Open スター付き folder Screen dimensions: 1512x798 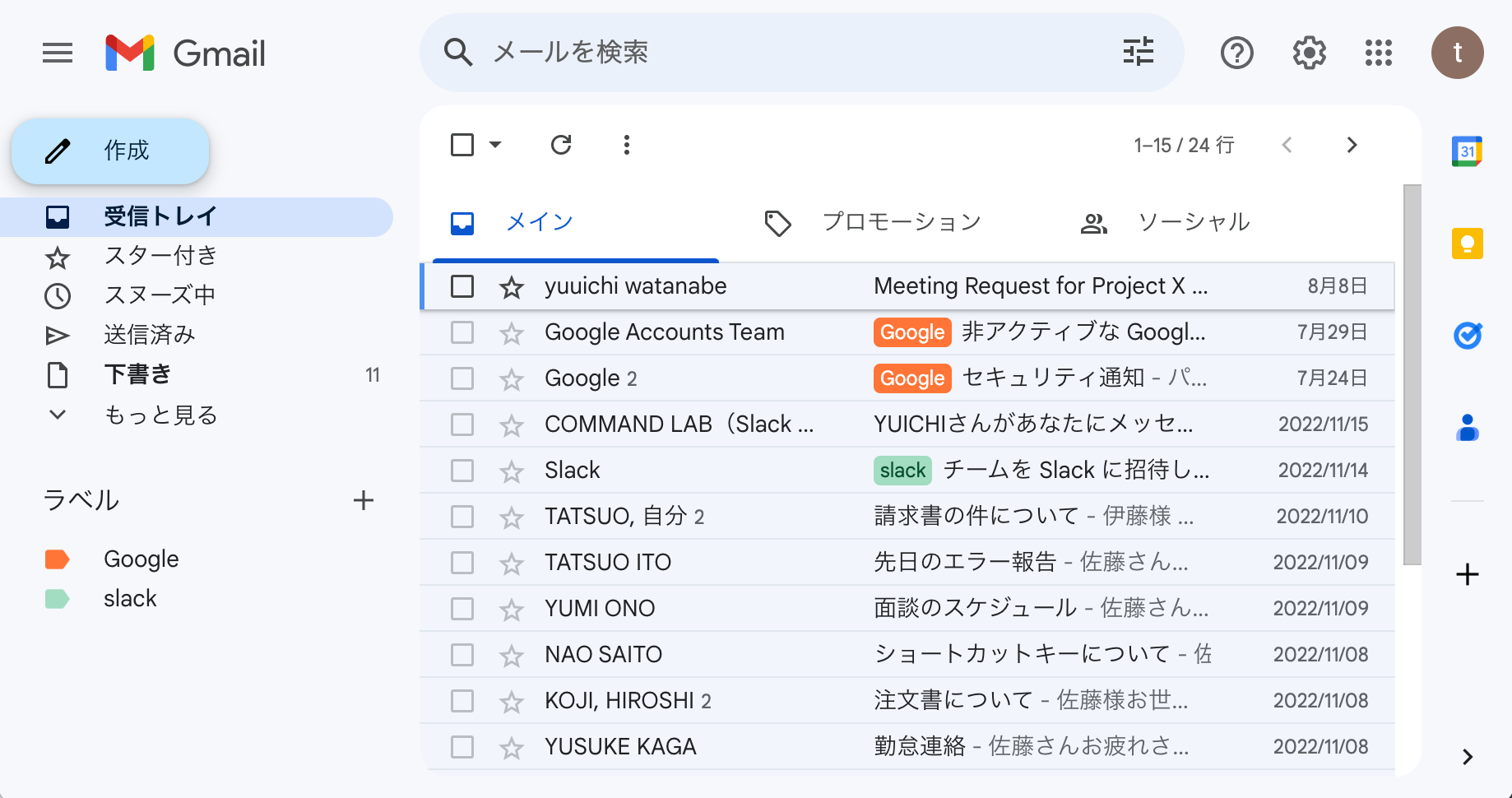(x=197, y=257)
